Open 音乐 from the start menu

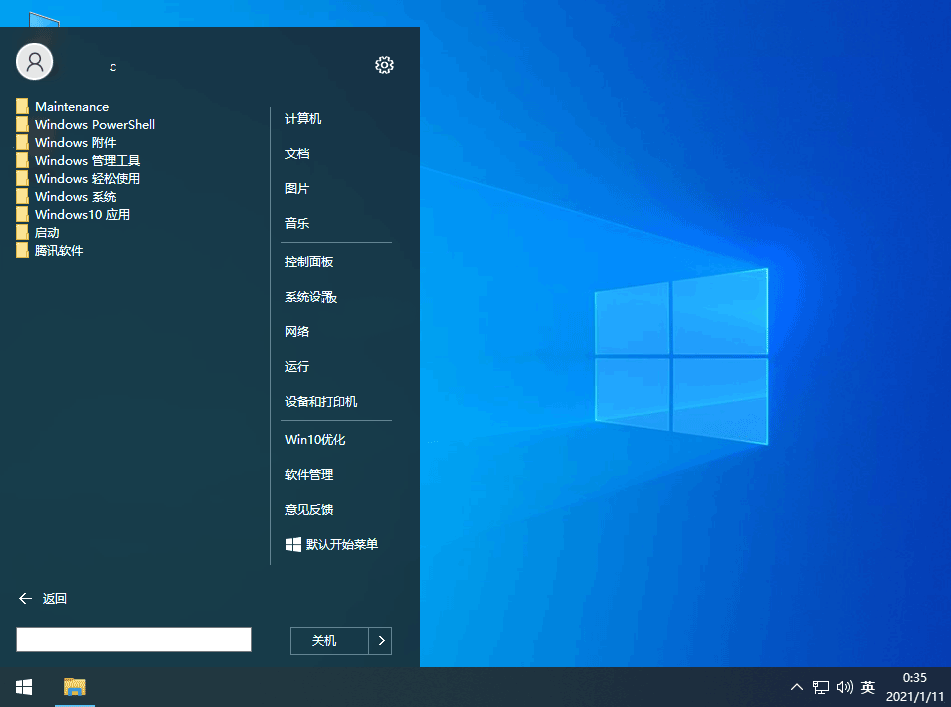click(297, 224)
